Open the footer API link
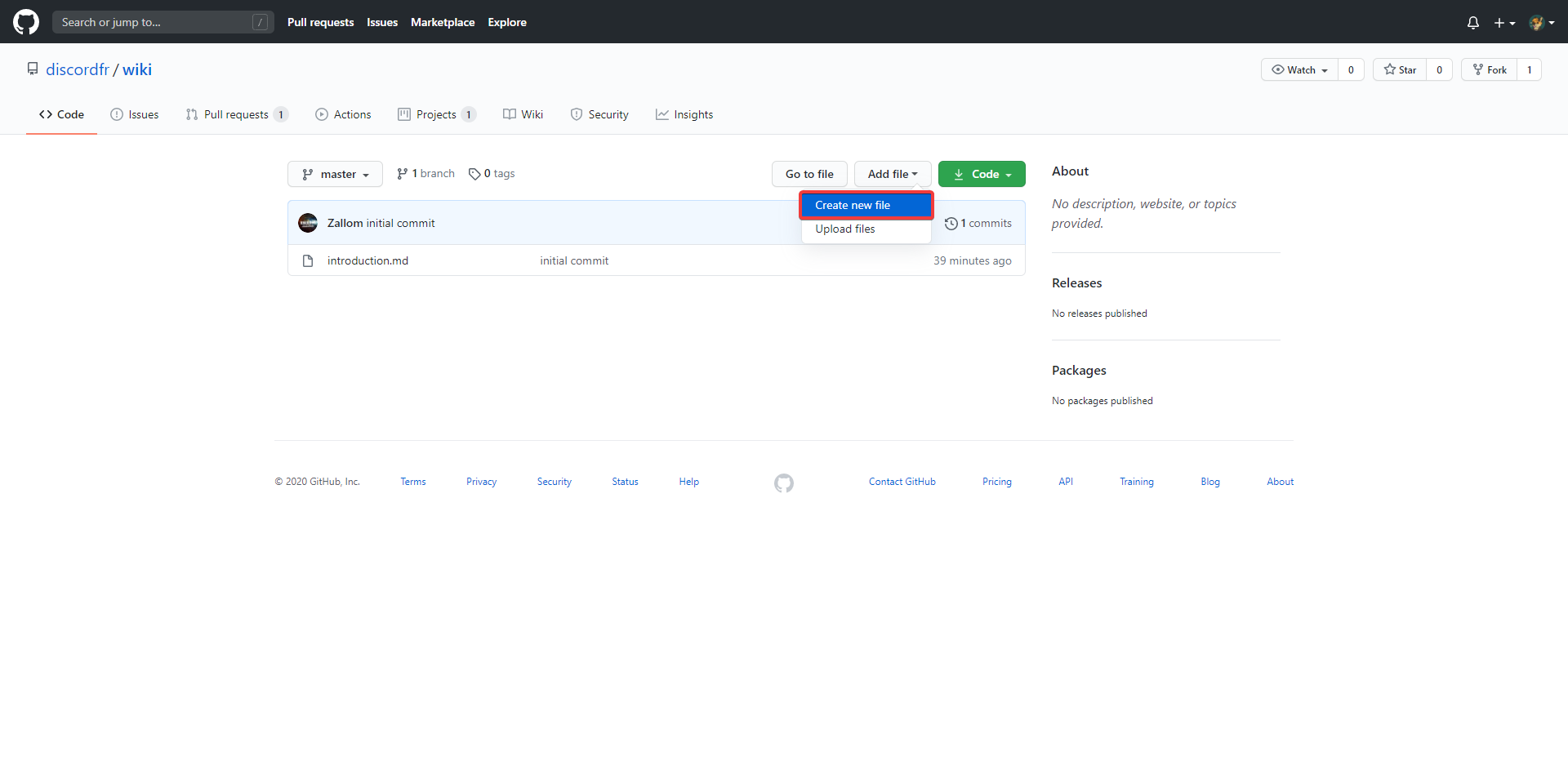This screenshot has width=1568, height=765. point(1066,482)
